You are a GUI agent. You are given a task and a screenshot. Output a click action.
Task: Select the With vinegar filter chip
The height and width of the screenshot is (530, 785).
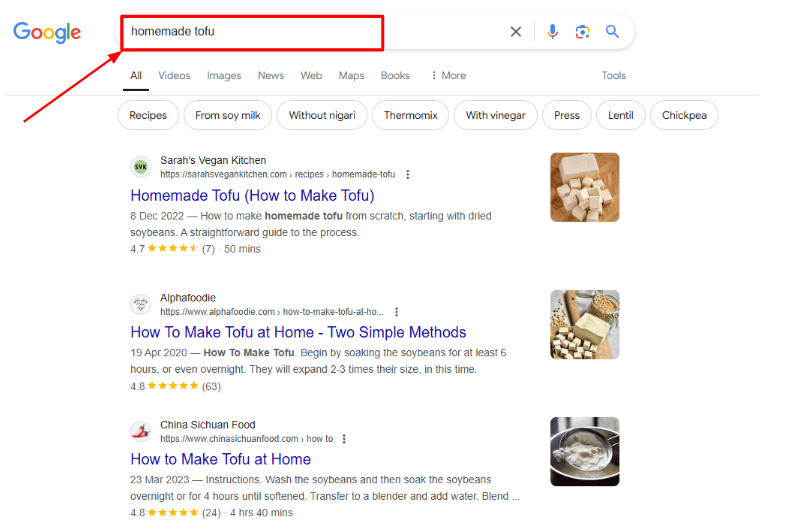coord(495,115)
